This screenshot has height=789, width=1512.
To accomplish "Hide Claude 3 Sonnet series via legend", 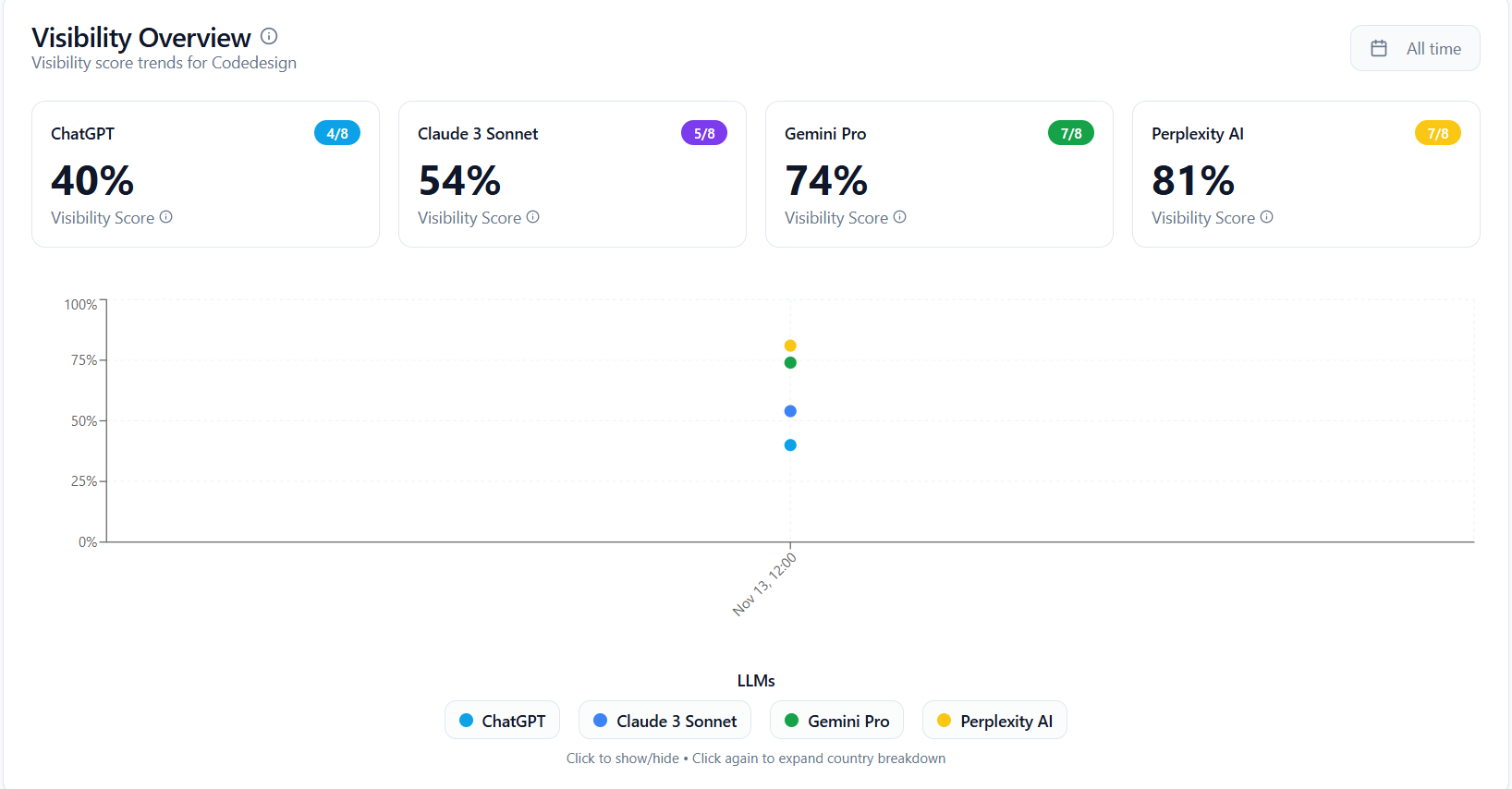I will pyautogui.click(x=665, y=721).
